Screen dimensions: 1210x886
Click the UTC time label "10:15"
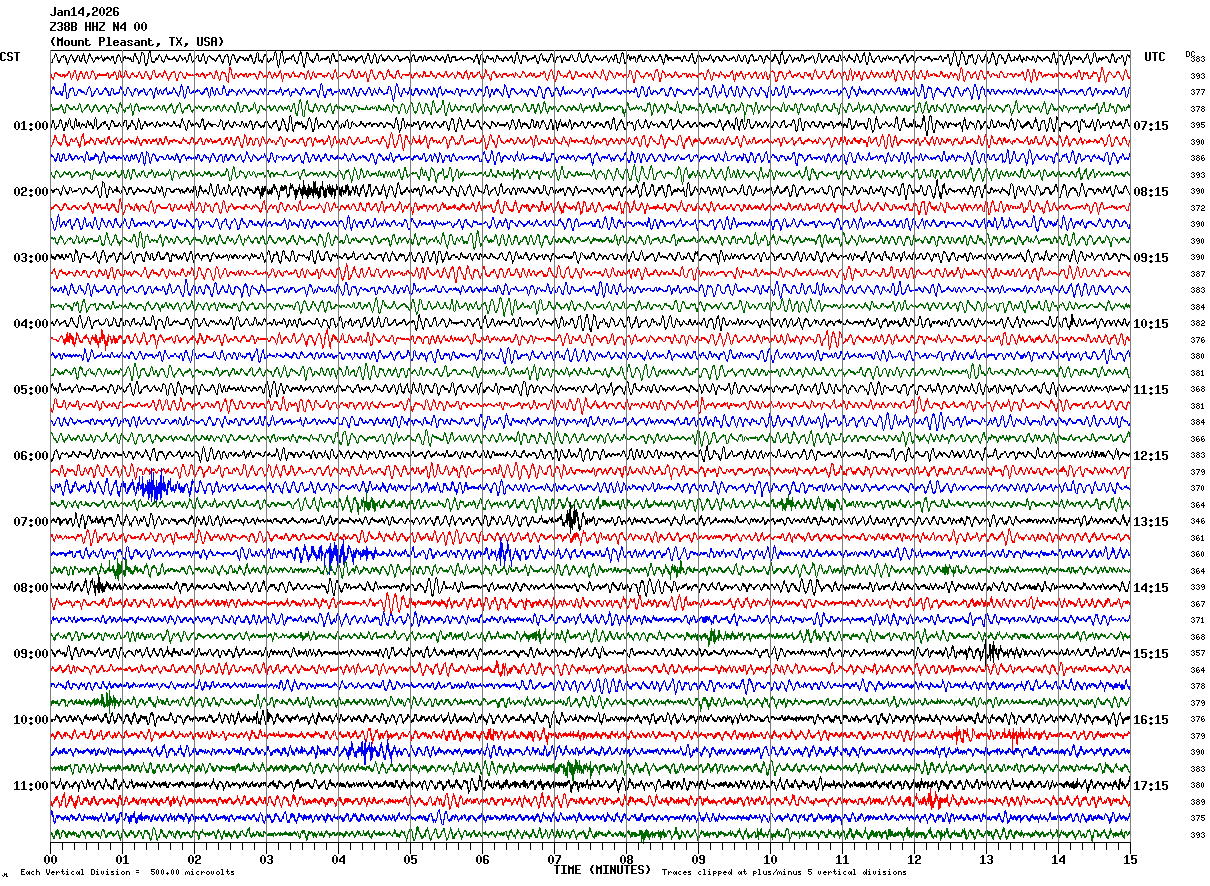coord(1151,324)
